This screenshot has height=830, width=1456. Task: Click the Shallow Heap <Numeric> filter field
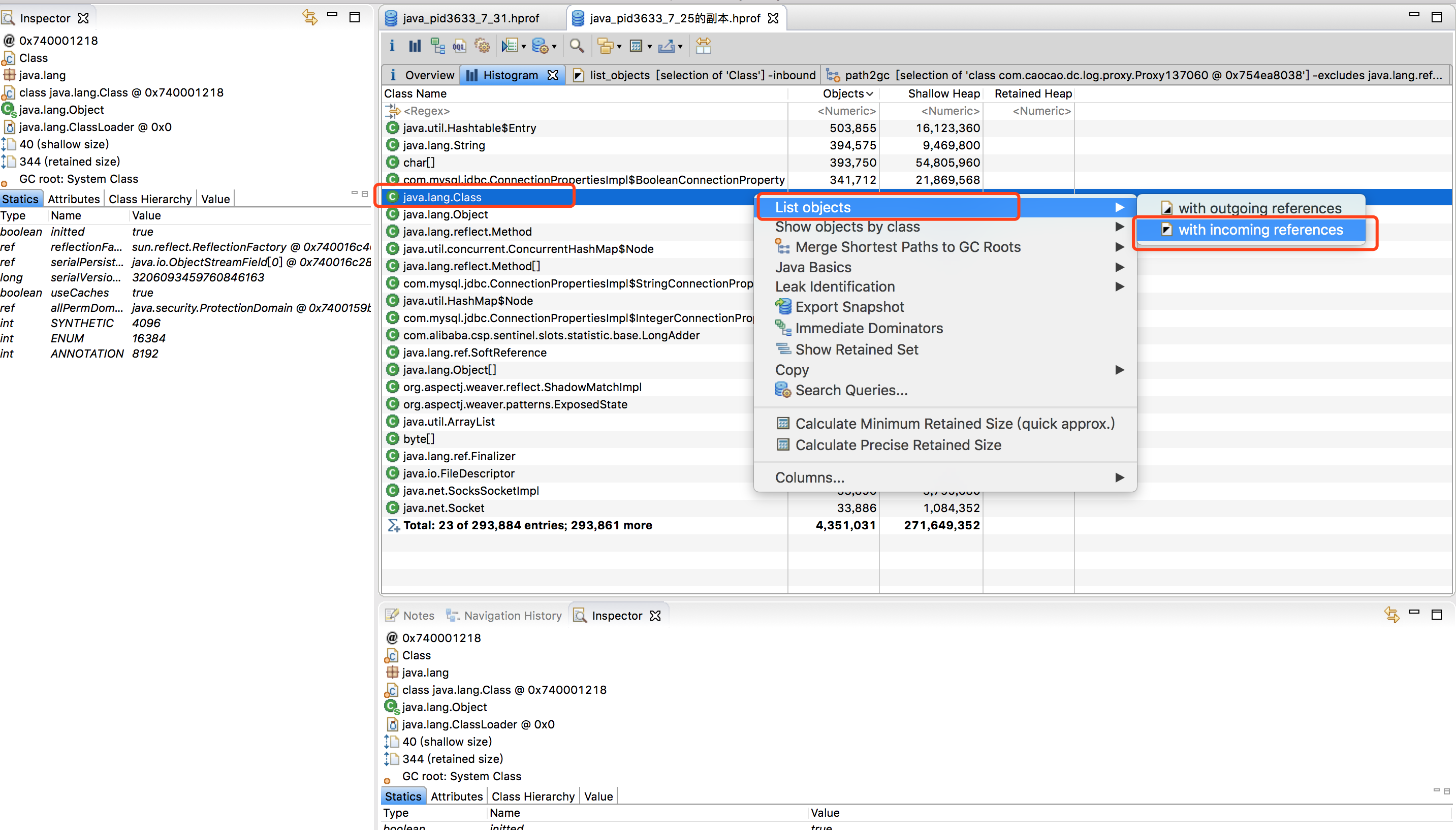click(x=931, y=111)
